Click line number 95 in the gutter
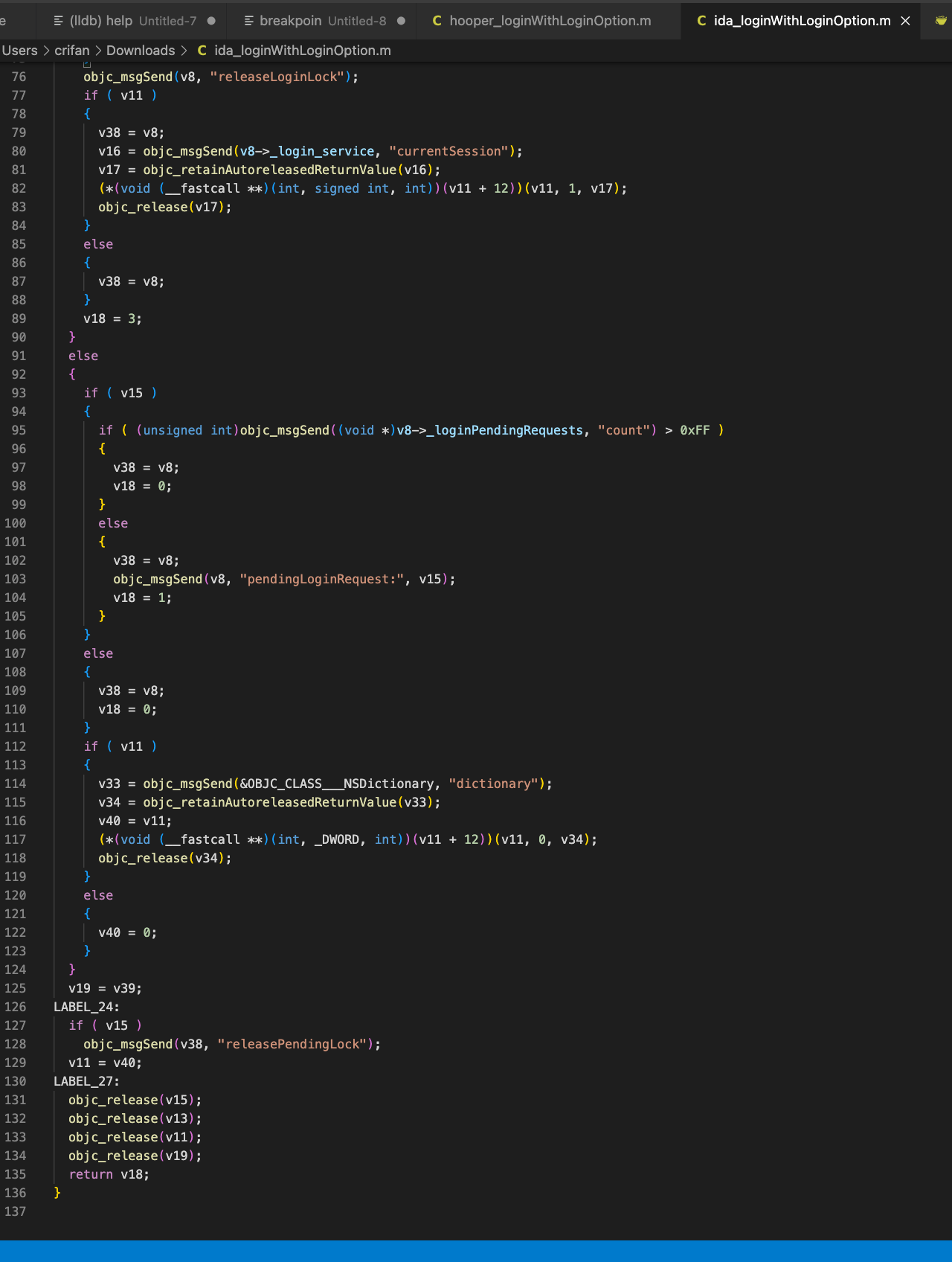The width and height of the screenshot is (952, 1262). click(19, 430)
